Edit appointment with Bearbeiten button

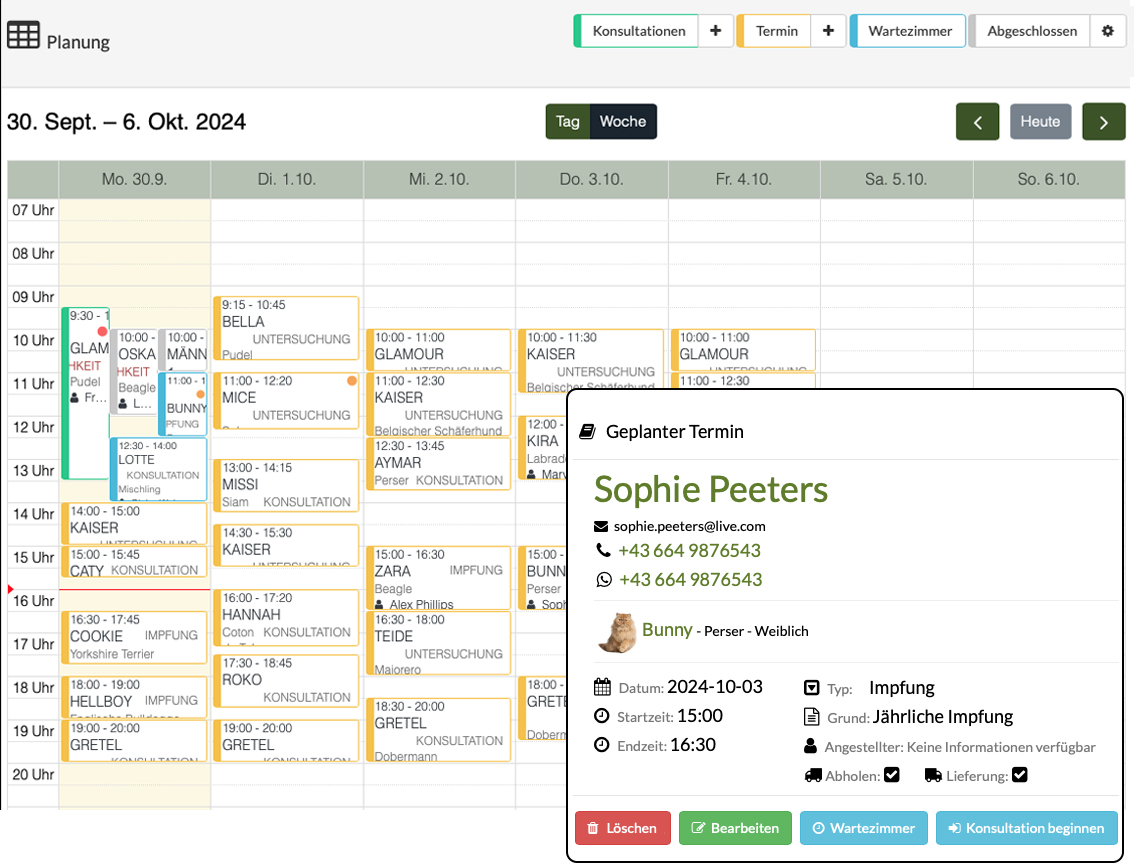736,828
